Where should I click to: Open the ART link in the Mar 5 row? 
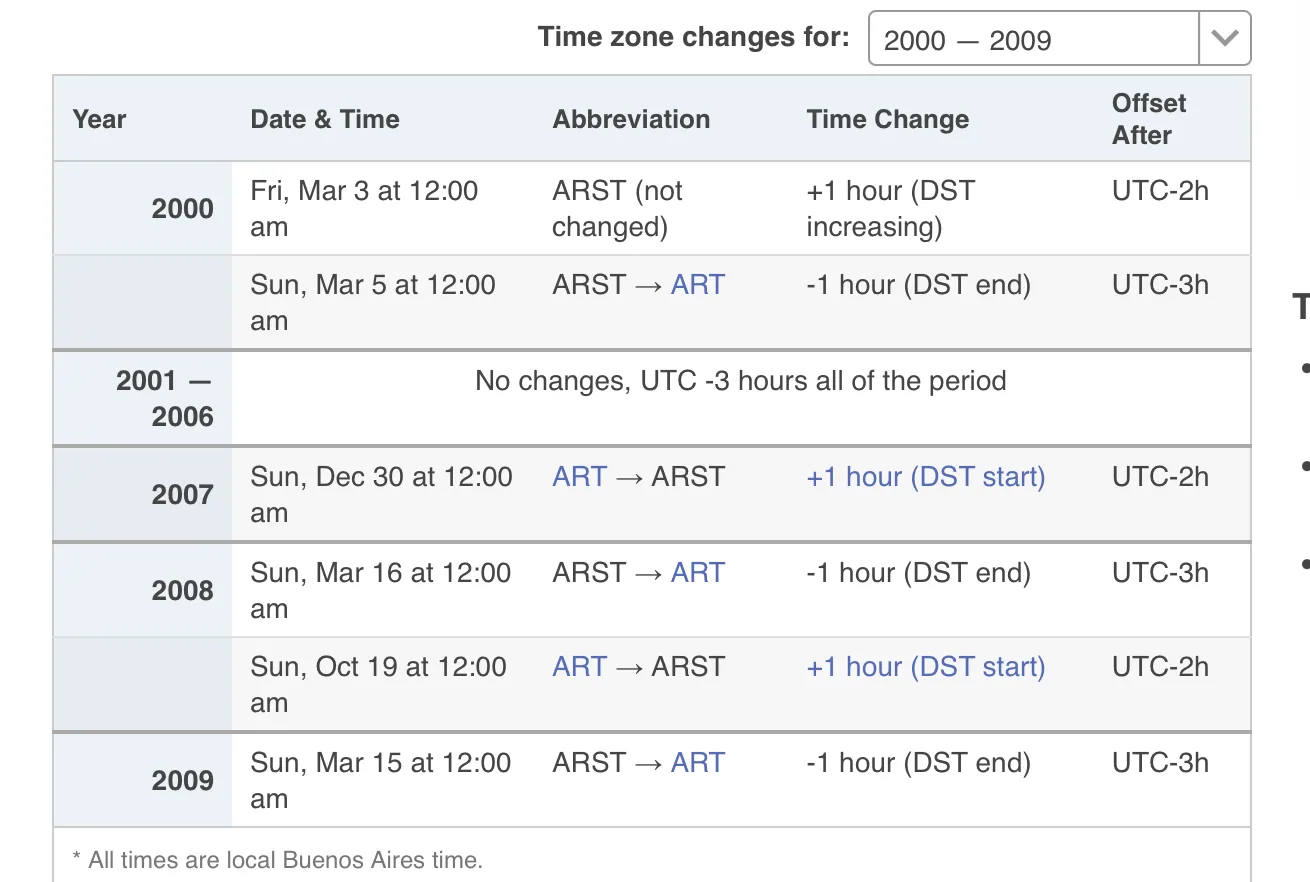click(697, 285)
